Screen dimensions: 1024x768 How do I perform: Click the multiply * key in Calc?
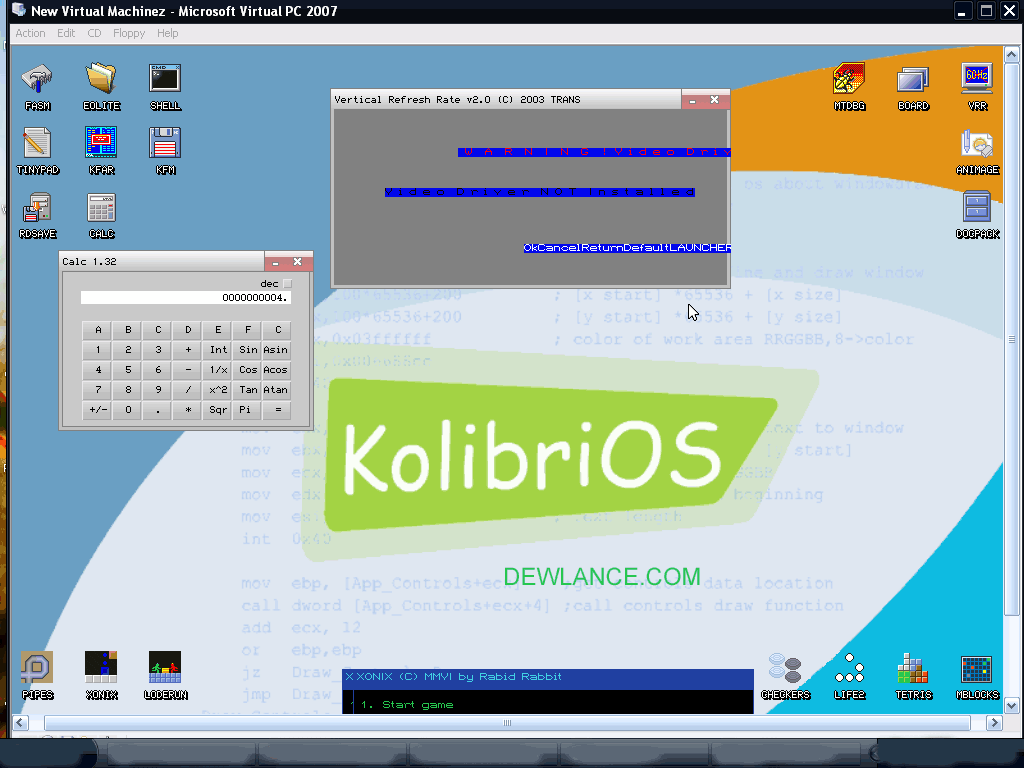[x=187, y=410]
